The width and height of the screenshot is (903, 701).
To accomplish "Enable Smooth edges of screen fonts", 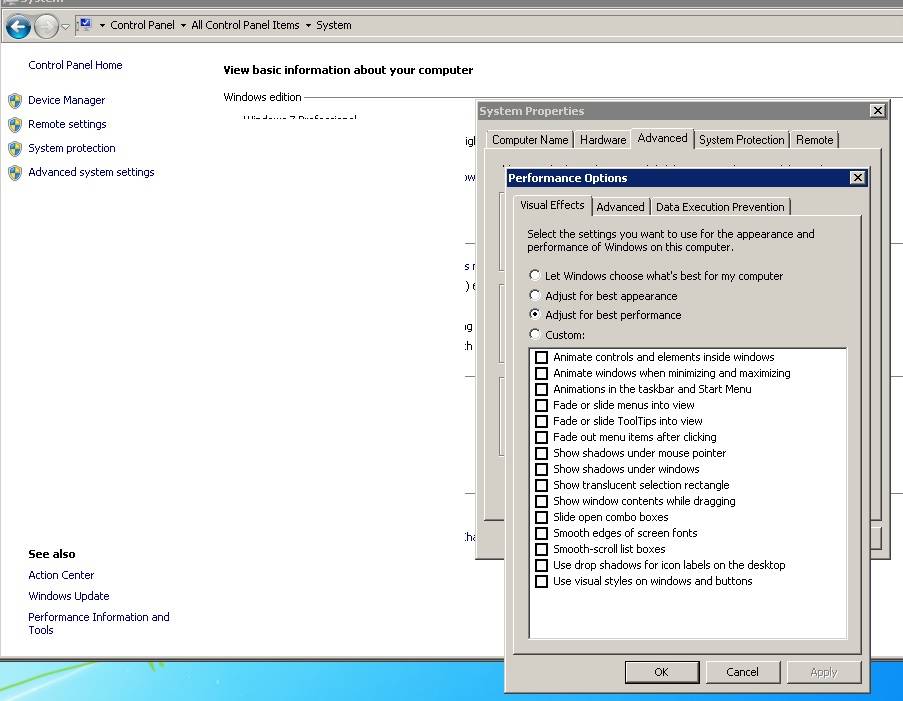I will click(541, 533).
